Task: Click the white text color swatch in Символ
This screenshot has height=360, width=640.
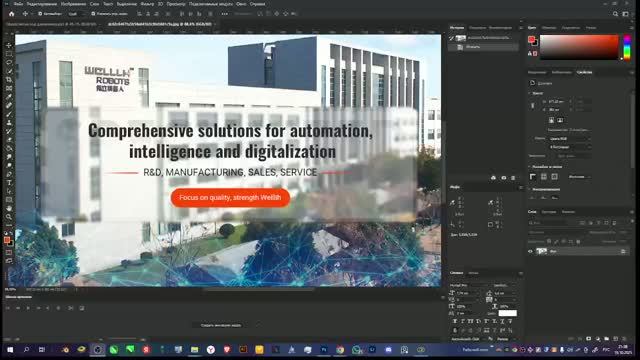Action: 508,313
